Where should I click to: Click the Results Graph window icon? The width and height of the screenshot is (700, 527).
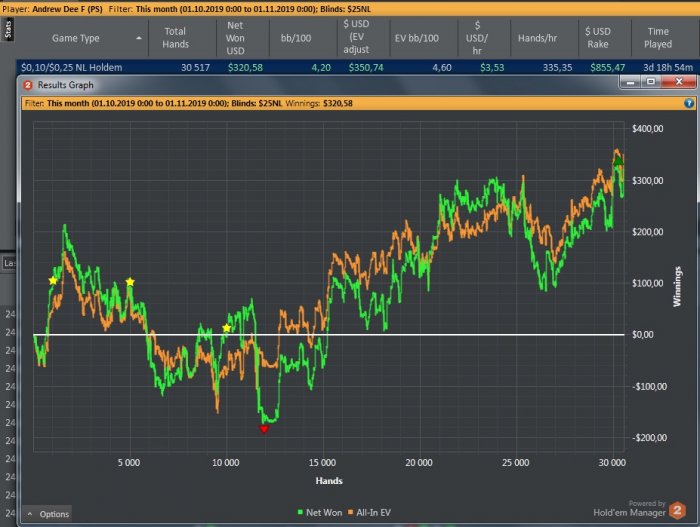(28, 85)
